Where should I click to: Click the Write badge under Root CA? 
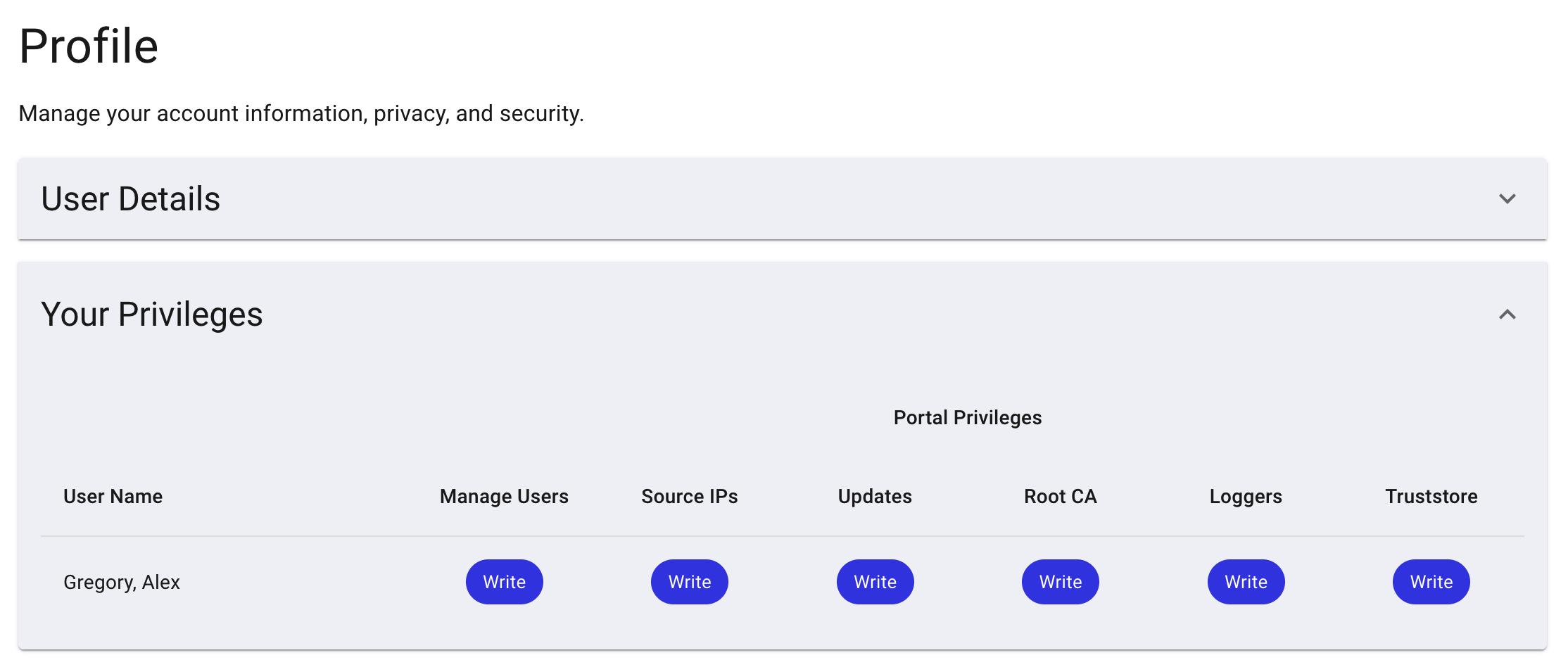pos(1060,582)
